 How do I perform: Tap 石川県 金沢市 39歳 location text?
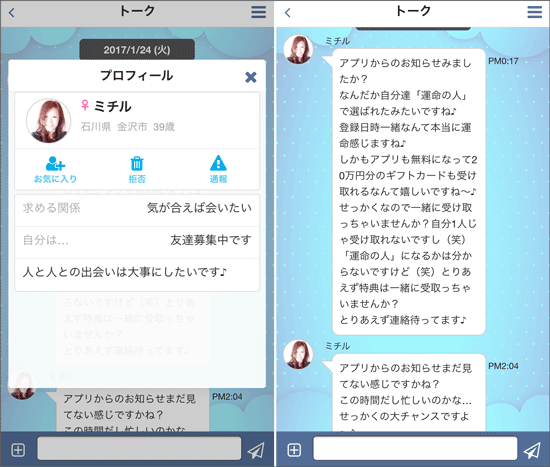click(x=128, y=127)
